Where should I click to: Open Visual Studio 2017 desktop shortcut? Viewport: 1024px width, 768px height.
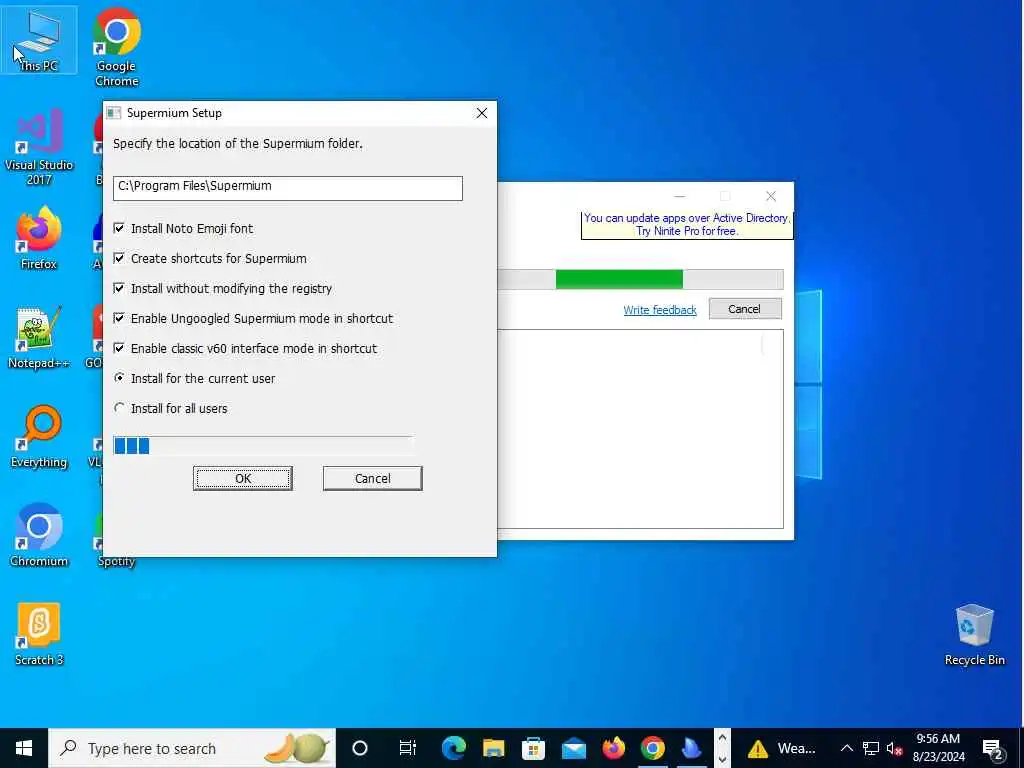click(x=39, y=148)
